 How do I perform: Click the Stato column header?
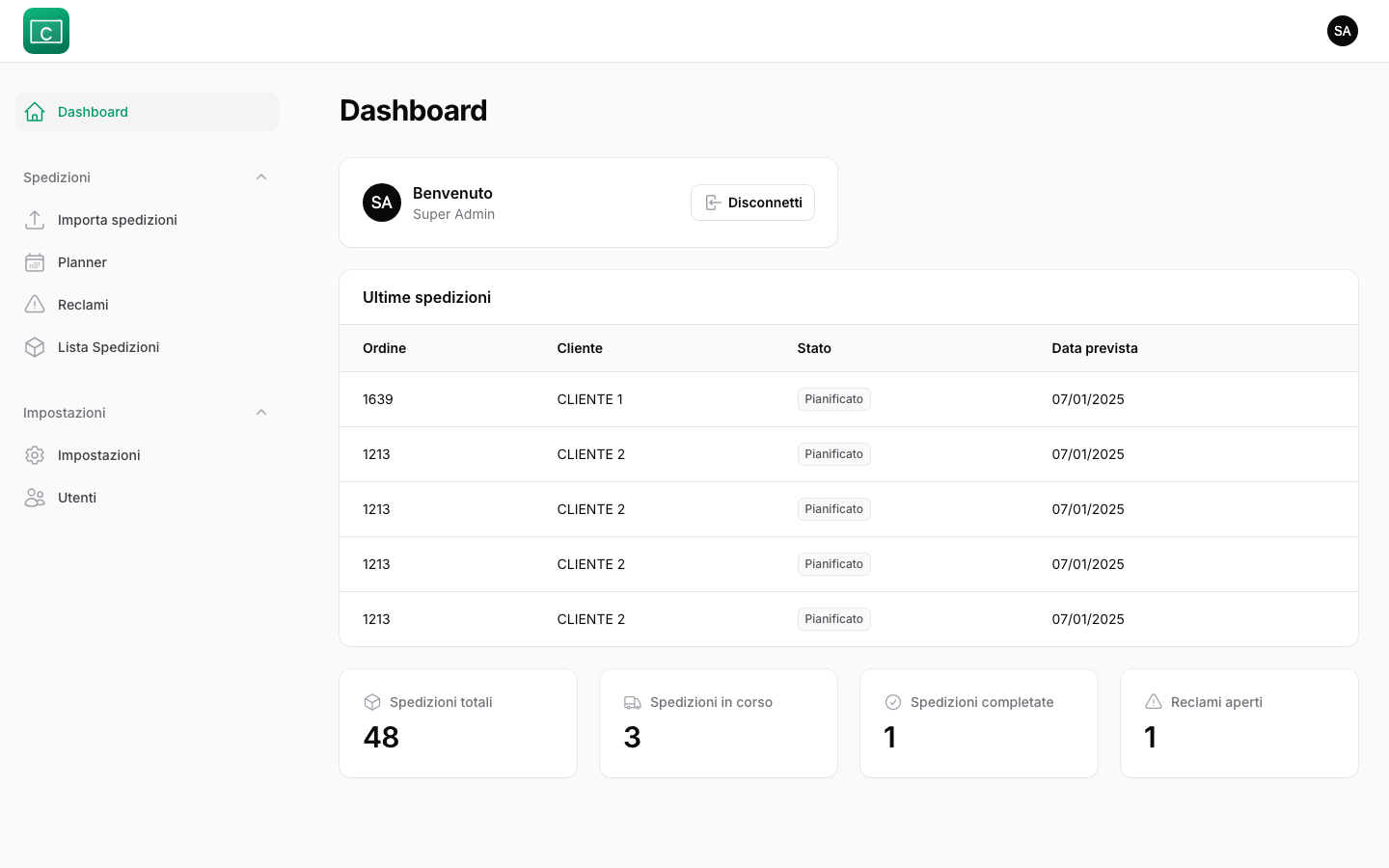point(814,348)
